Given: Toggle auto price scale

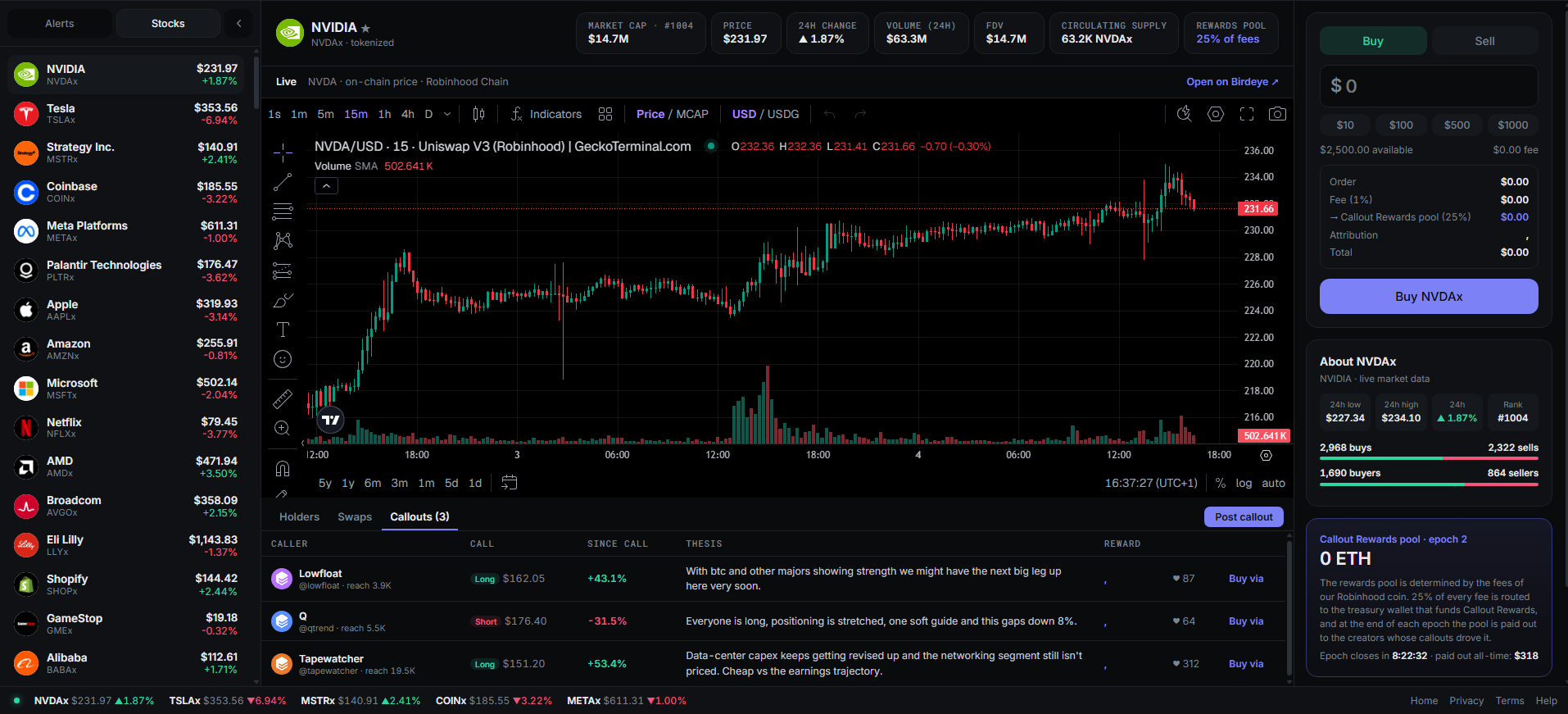Looking at the screenshot, I should (1273, 483).
